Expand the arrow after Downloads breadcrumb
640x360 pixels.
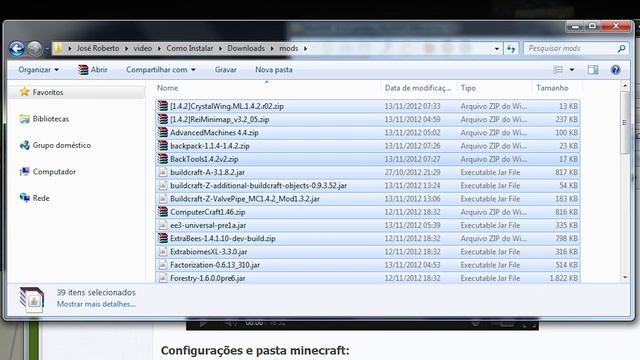point(272,49)
